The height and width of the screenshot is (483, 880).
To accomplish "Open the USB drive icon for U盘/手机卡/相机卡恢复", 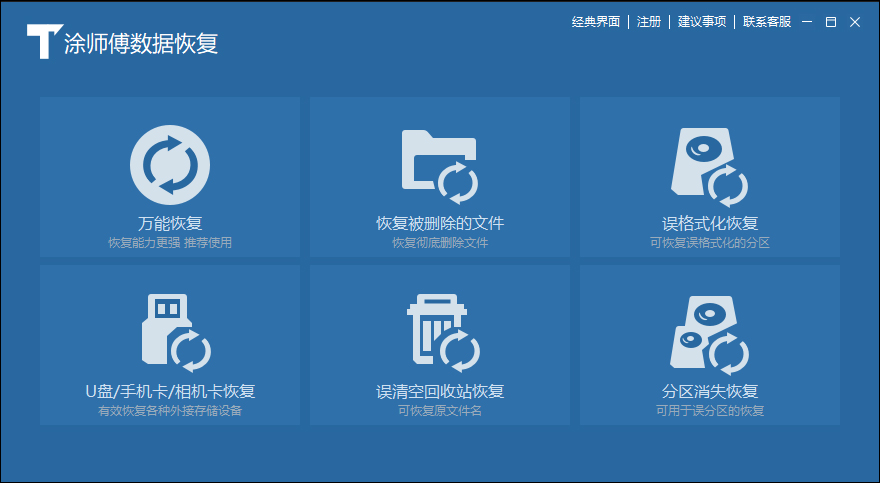I will click(176, 333).
